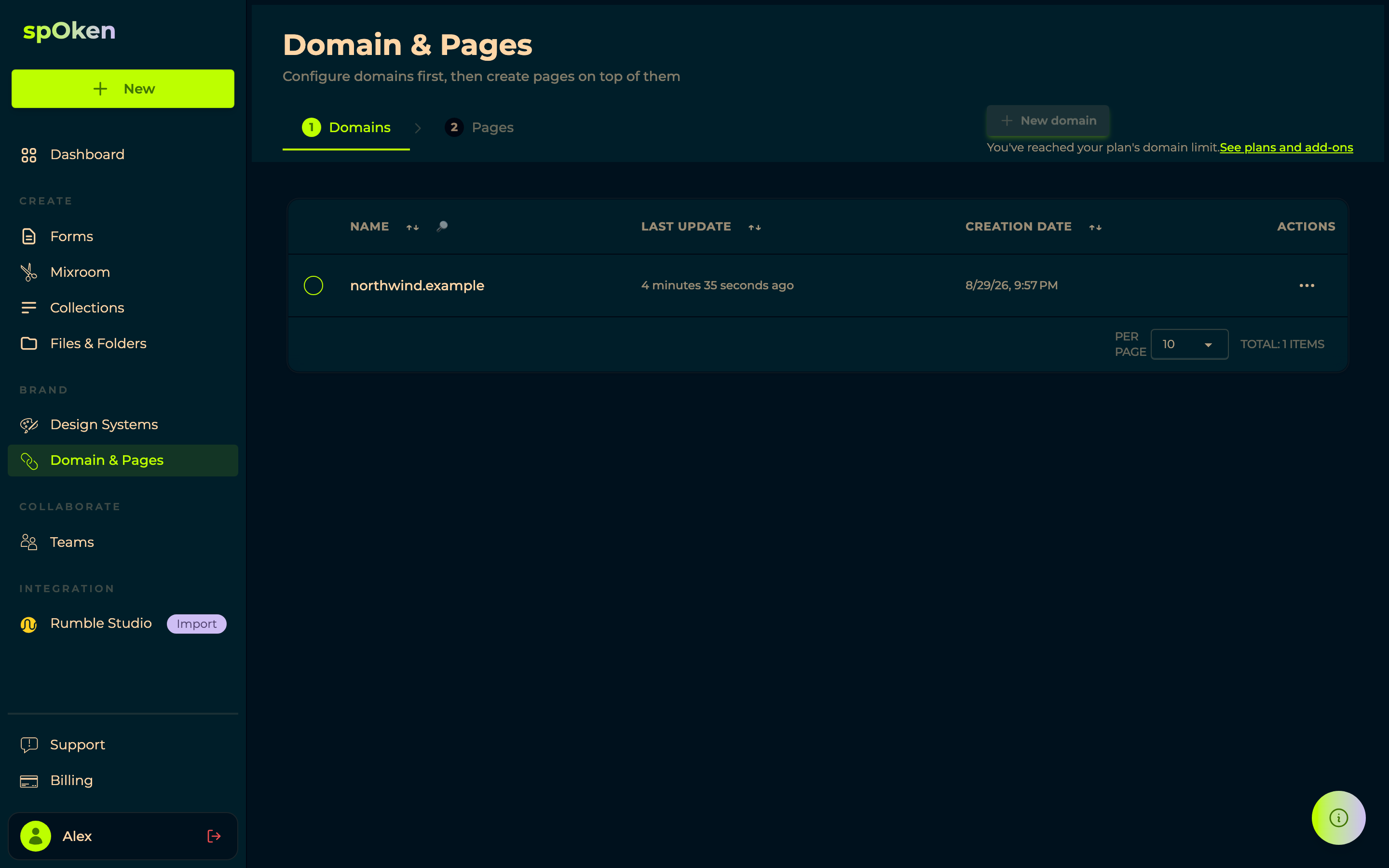Click the 4 minutes 35 seconds ago cell
Screen dimensions: 1389x868
click(x=717, y=285)
